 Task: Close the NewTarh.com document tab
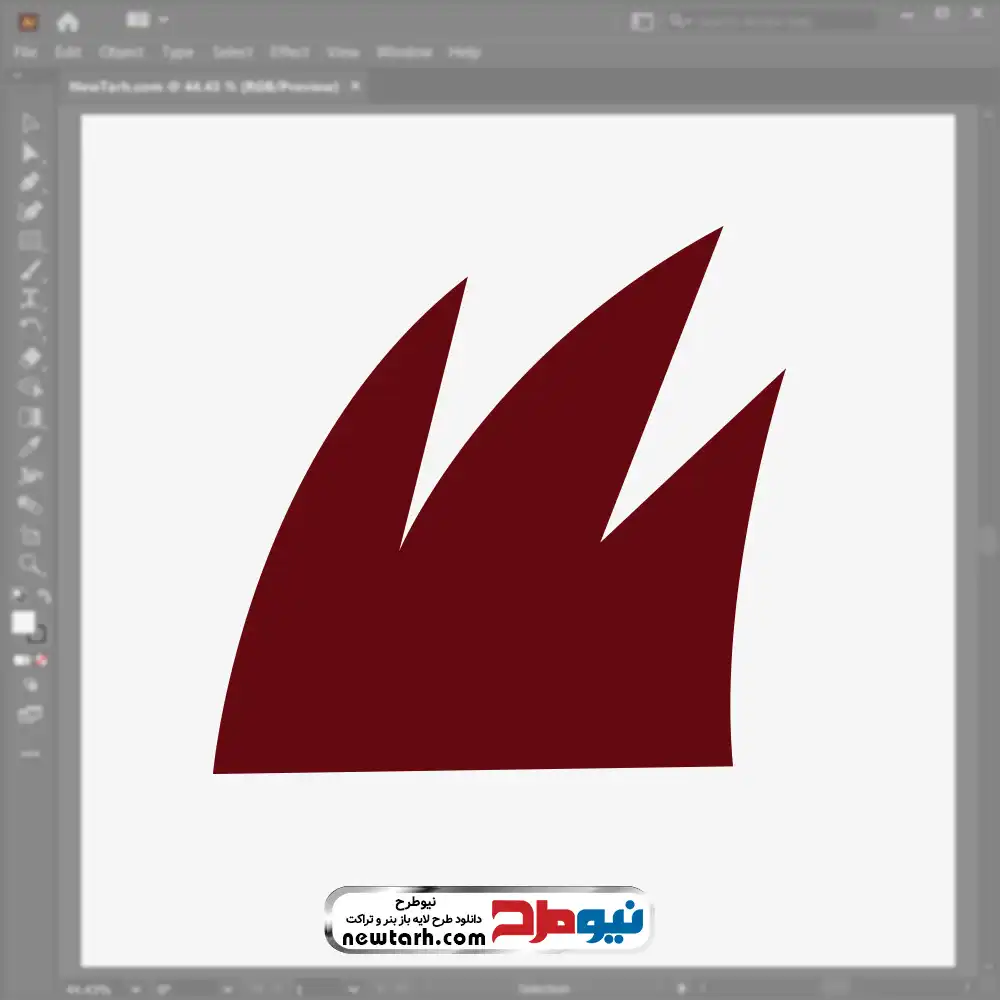pyautogui.click(x=354, y=87)
